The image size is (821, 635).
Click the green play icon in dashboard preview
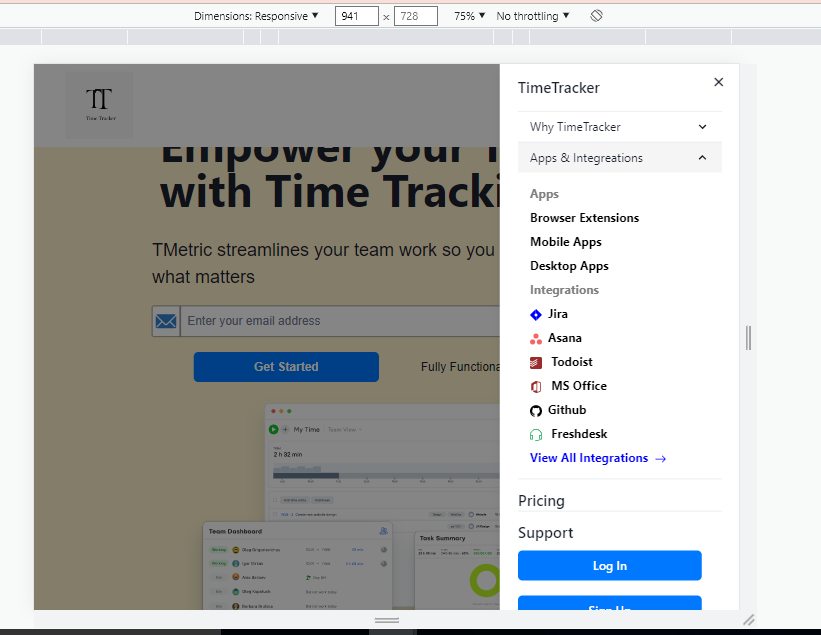[x=273, y=429]
